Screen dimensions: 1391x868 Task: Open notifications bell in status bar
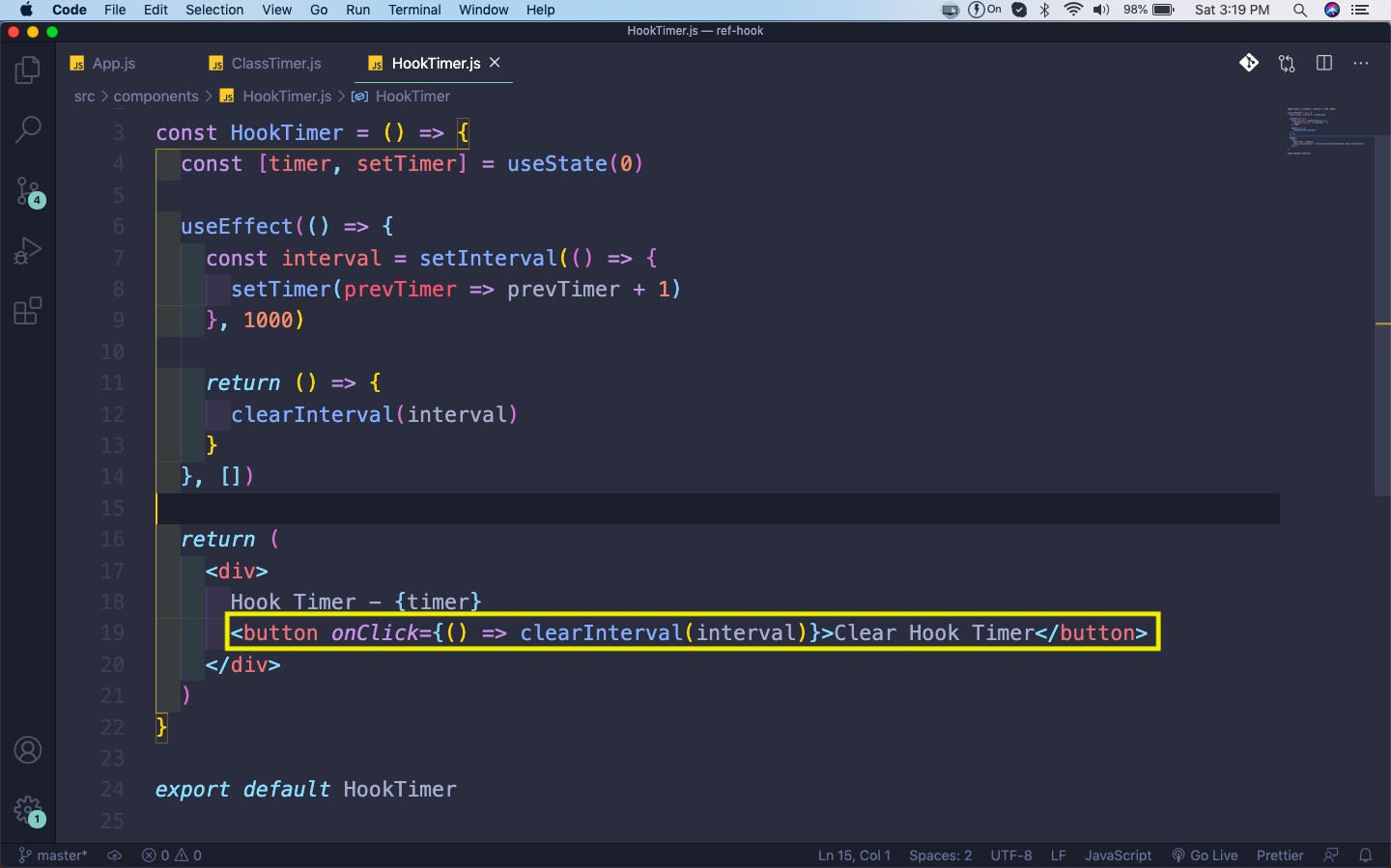tap(1366, 855)
